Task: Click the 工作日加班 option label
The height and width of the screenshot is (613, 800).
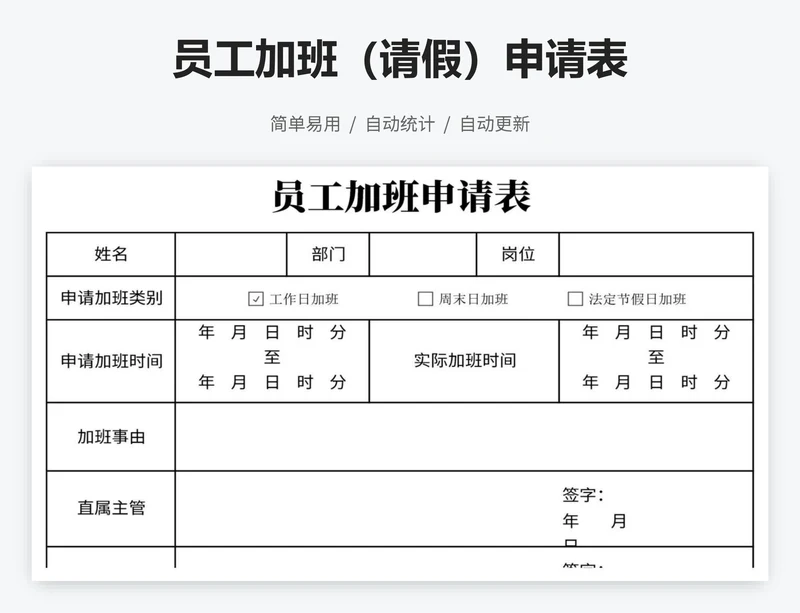Action: pos(304,299)
